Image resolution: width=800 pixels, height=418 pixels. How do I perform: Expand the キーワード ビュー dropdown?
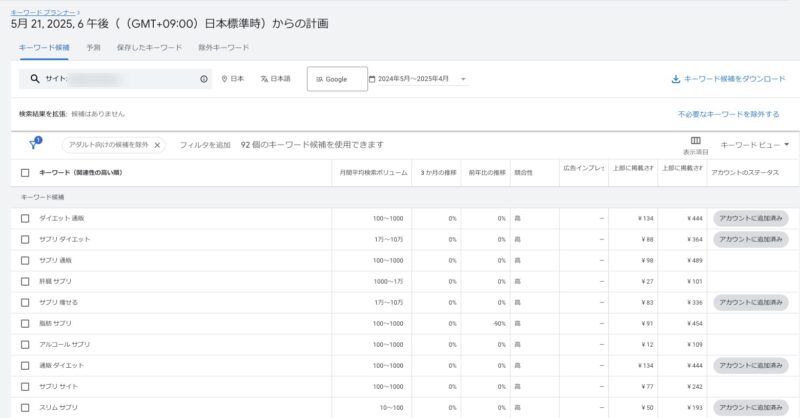755,145
